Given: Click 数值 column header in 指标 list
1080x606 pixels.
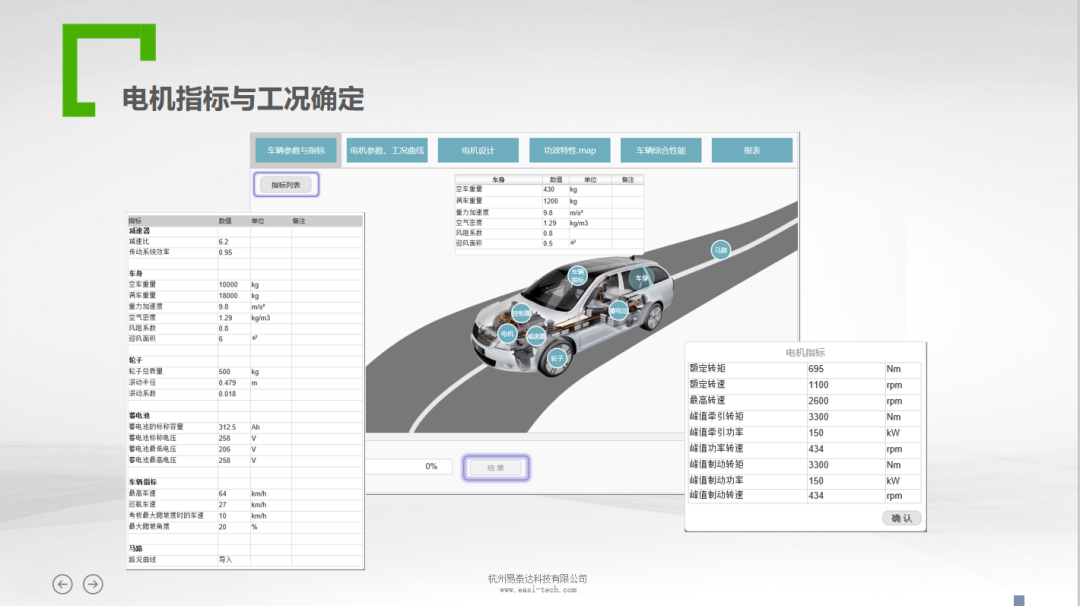Looking at the screenshot, I should [x=233, y=221].
